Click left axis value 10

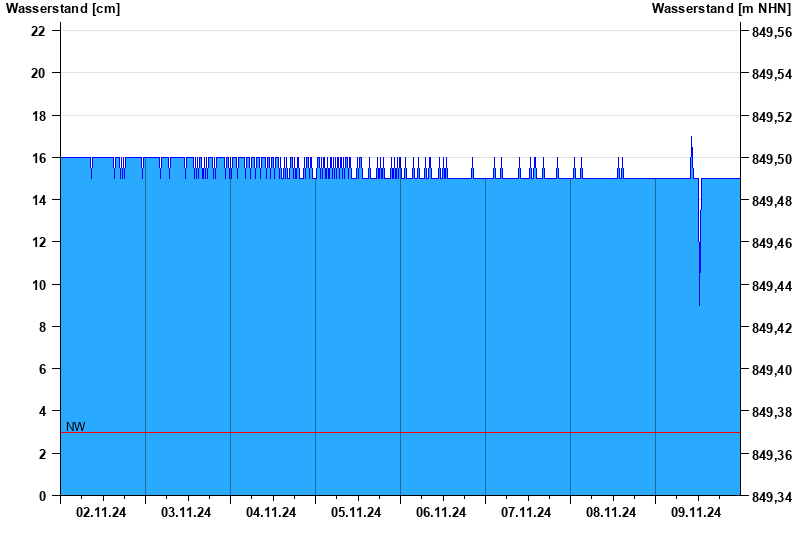pos(38,285)
